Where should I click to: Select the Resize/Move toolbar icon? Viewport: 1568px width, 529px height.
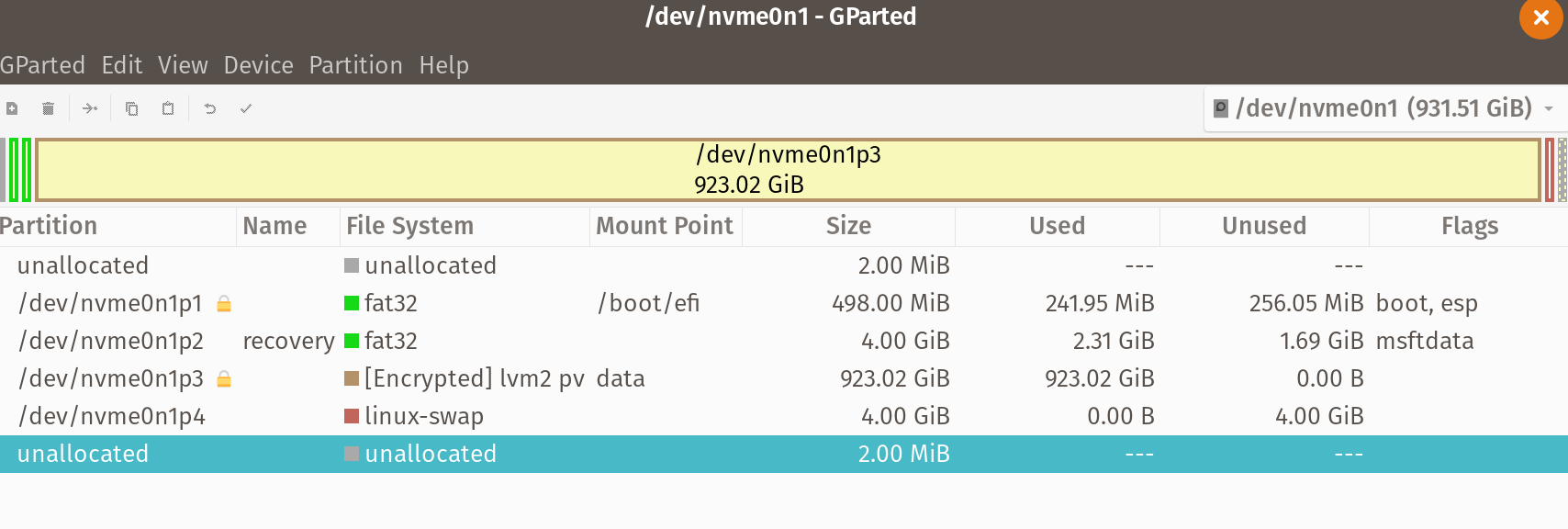pos(89,107)
